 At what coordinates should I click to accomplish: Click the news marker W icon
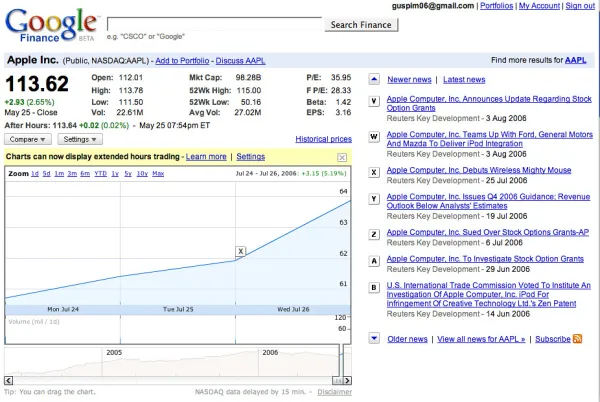point(374,137)
